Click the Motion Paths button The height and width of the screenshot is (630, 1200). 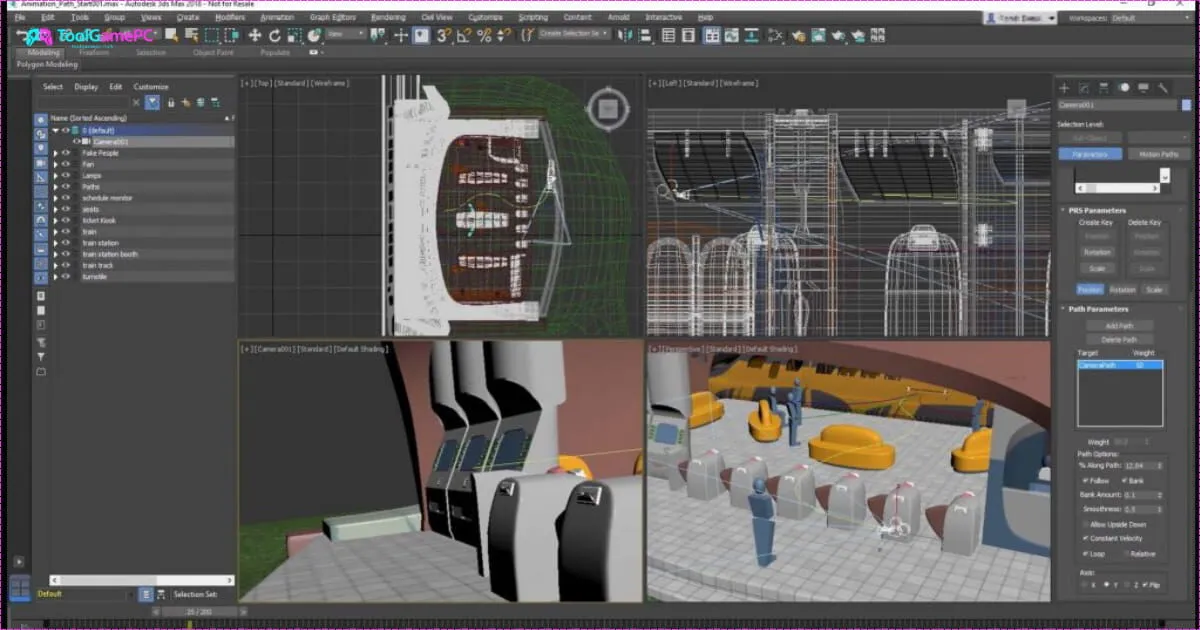click(x=1158, y=154)
